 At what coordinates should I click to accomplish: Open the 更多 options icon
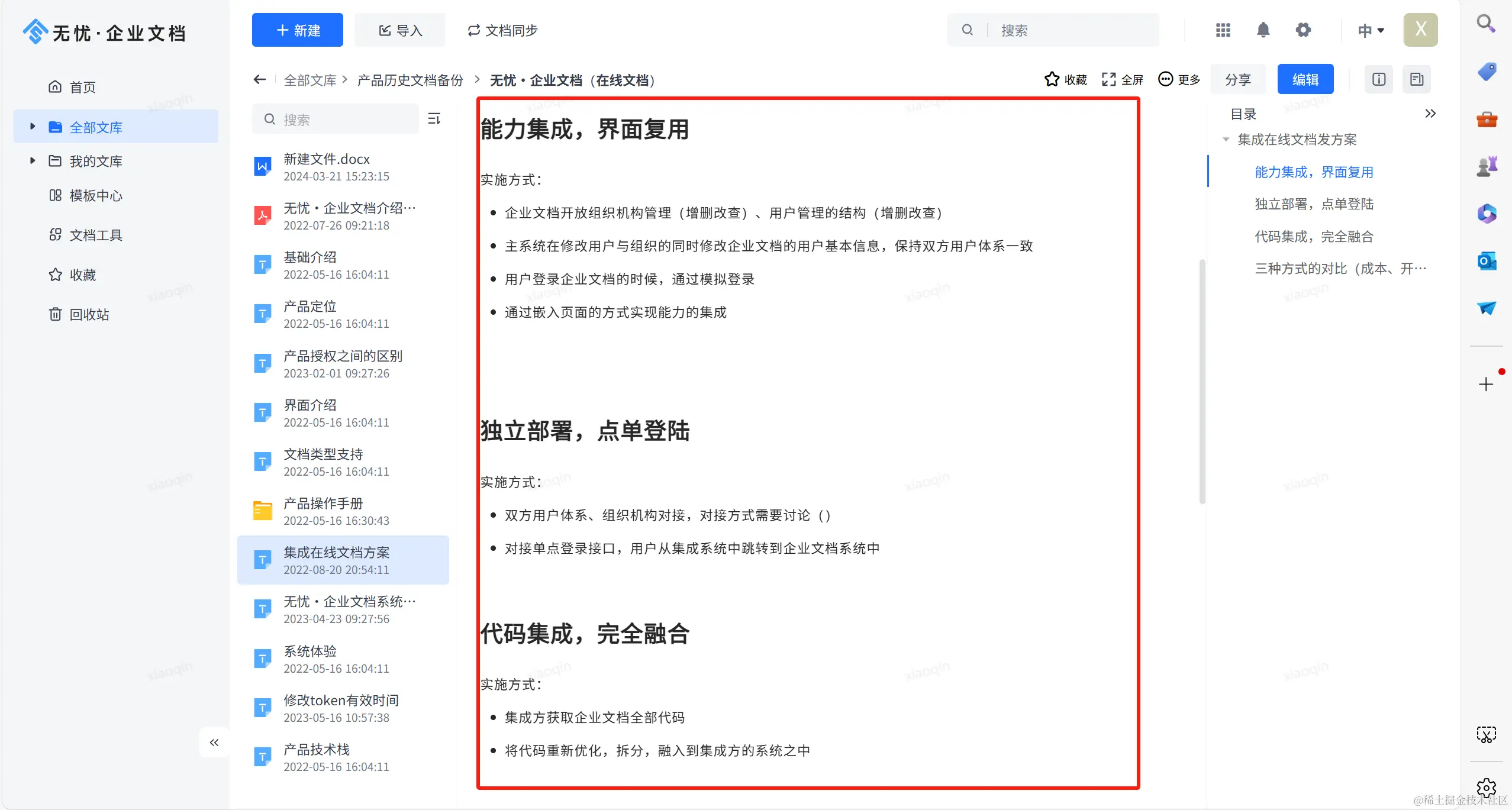click(x=1165, y=79)
